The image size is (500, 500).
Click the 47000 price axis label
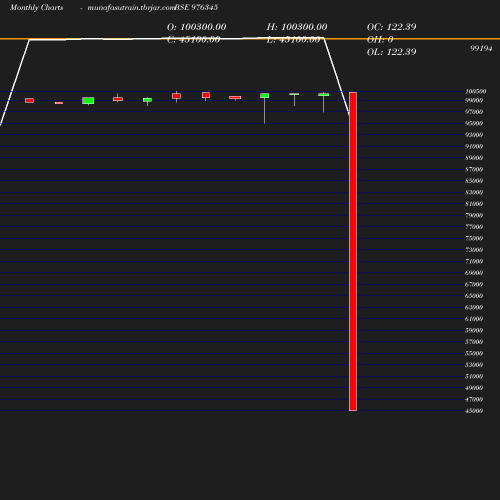click(474, 399)
